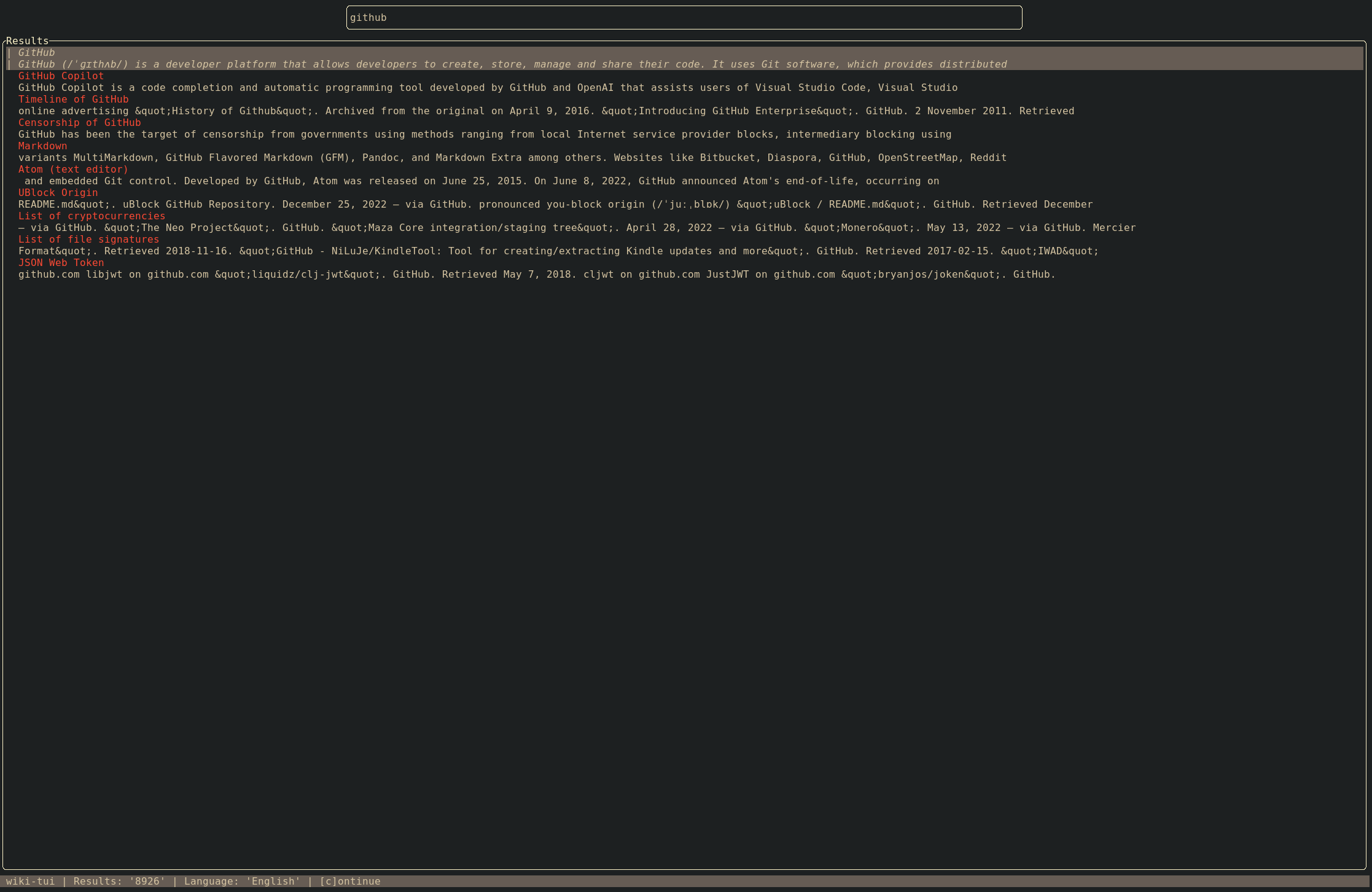The height and width of the screenshot is (892, 1372).
Task: Click the github search input field
Action: [684, 18]
